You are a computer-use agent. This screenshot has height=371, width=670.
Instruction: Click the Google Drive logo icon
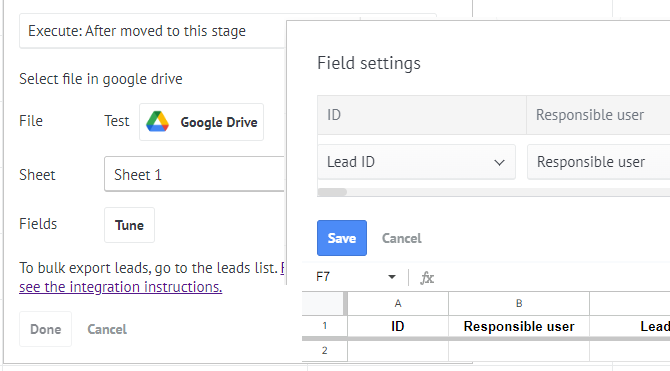tap(158, 121)
